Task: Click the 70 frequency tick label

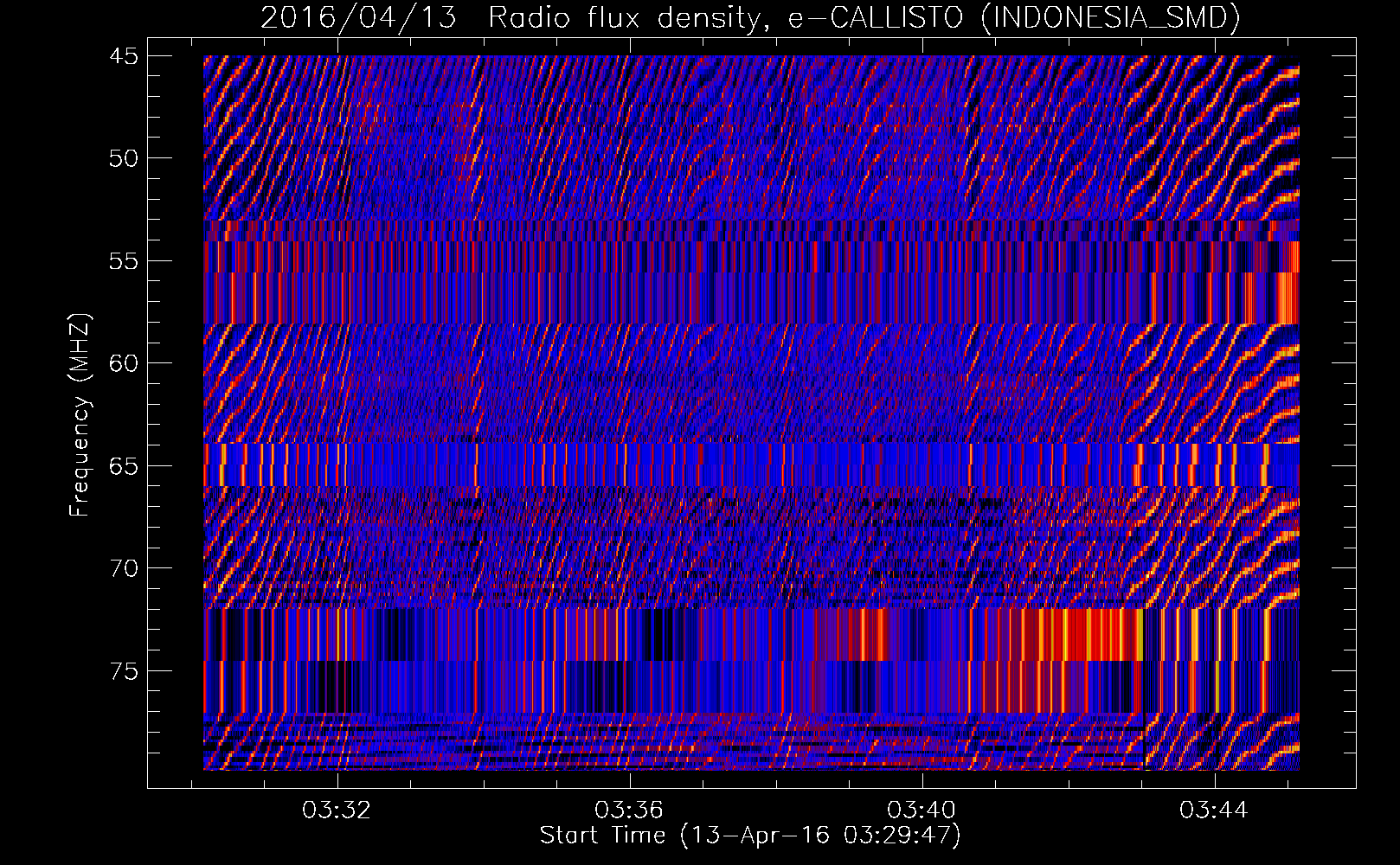Action: click(123, 568)
